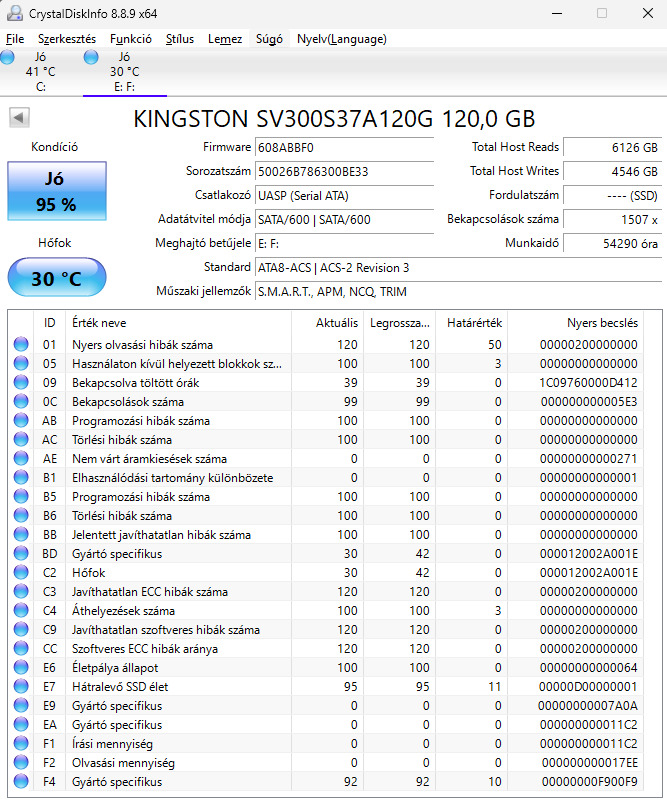The image size is (667, 800).
Task: Click status orb for ID C9 row
Action: 21,630
